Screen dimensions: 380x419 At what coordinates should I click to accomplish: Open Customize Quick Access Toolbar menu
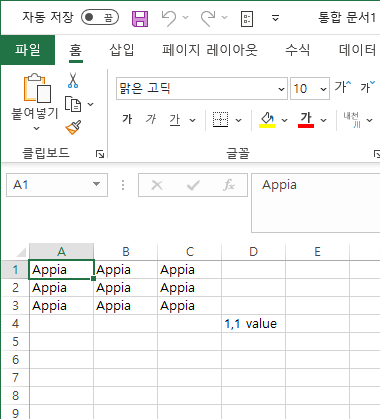[x=275, y=18]
